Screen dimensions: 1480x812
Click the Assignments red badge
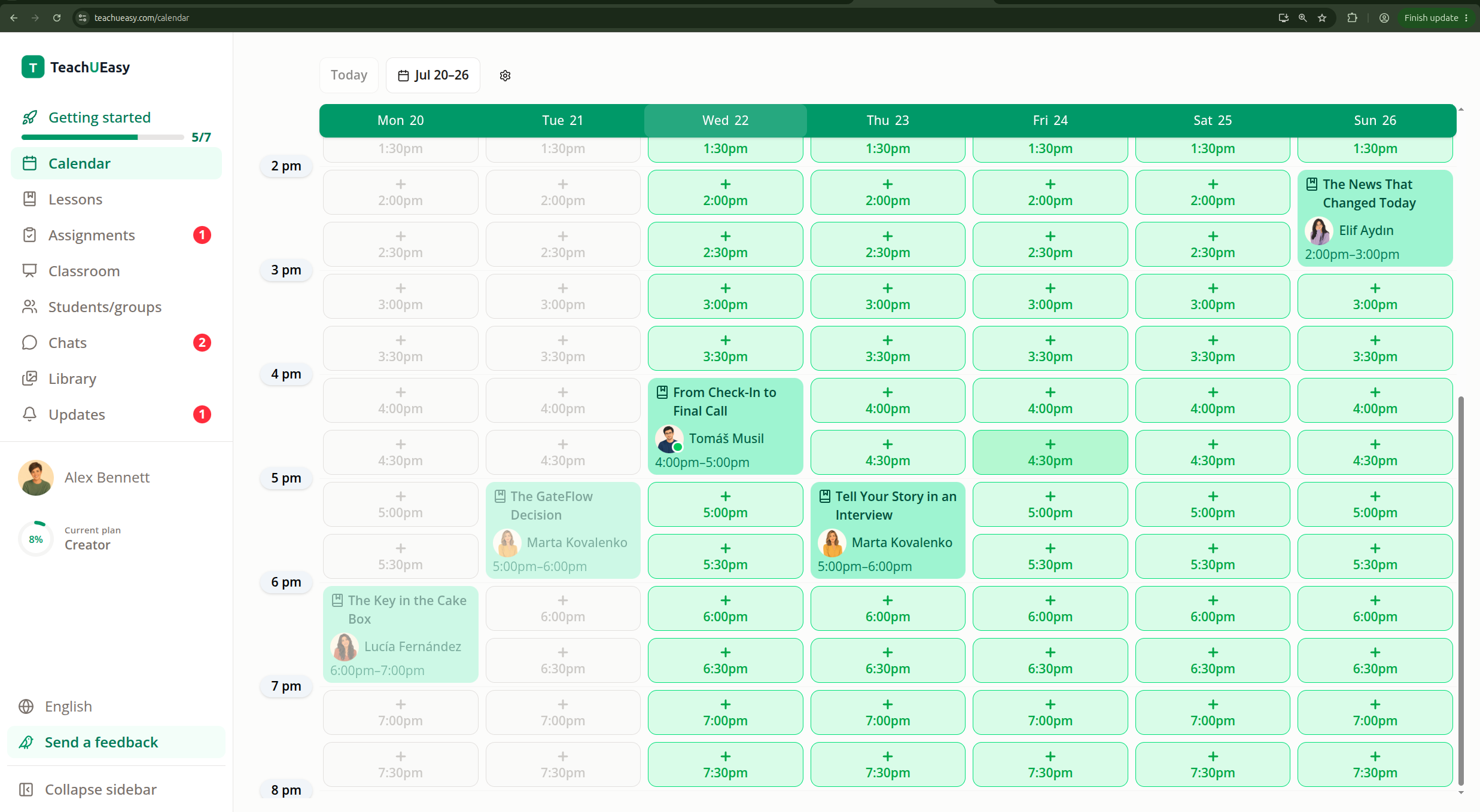pos(202,235)
